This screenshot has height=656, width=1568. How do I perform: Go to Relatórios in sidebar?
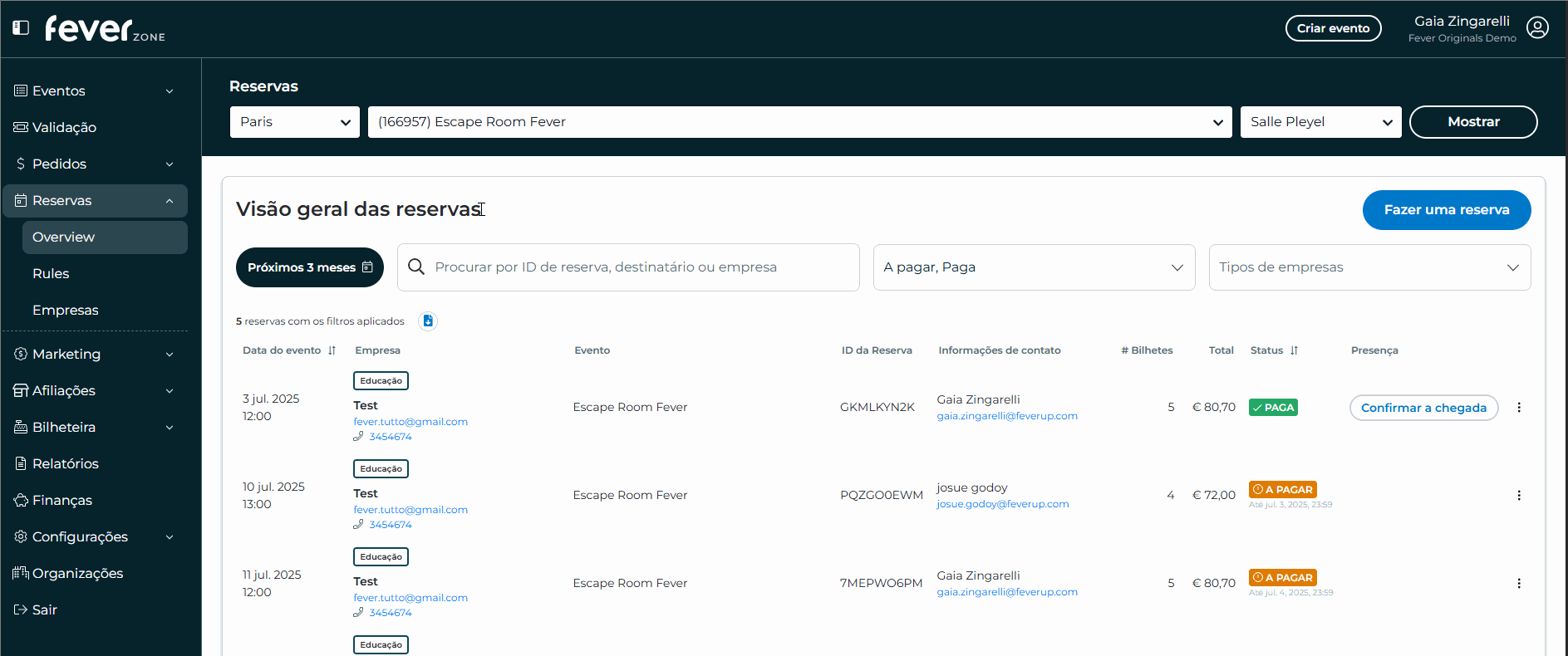point(66,464)
